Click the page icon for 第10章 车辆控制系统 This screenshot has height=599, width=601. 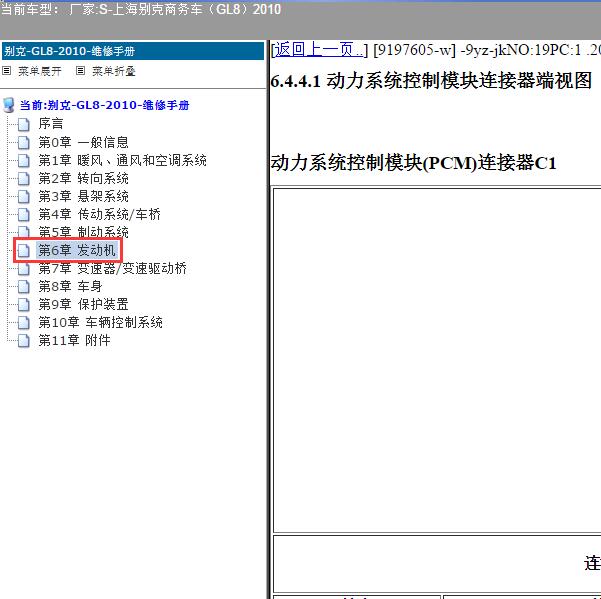pyautogui.click(x=24, y=323)
